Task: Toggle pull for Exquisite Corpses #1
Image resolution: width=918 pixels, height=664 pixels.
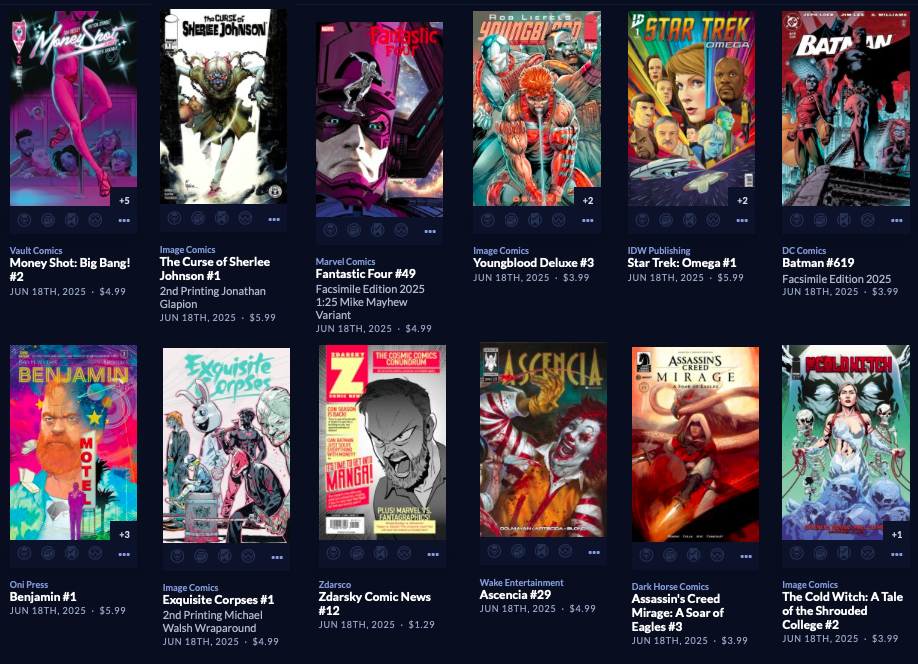Action: pos(177,556)
